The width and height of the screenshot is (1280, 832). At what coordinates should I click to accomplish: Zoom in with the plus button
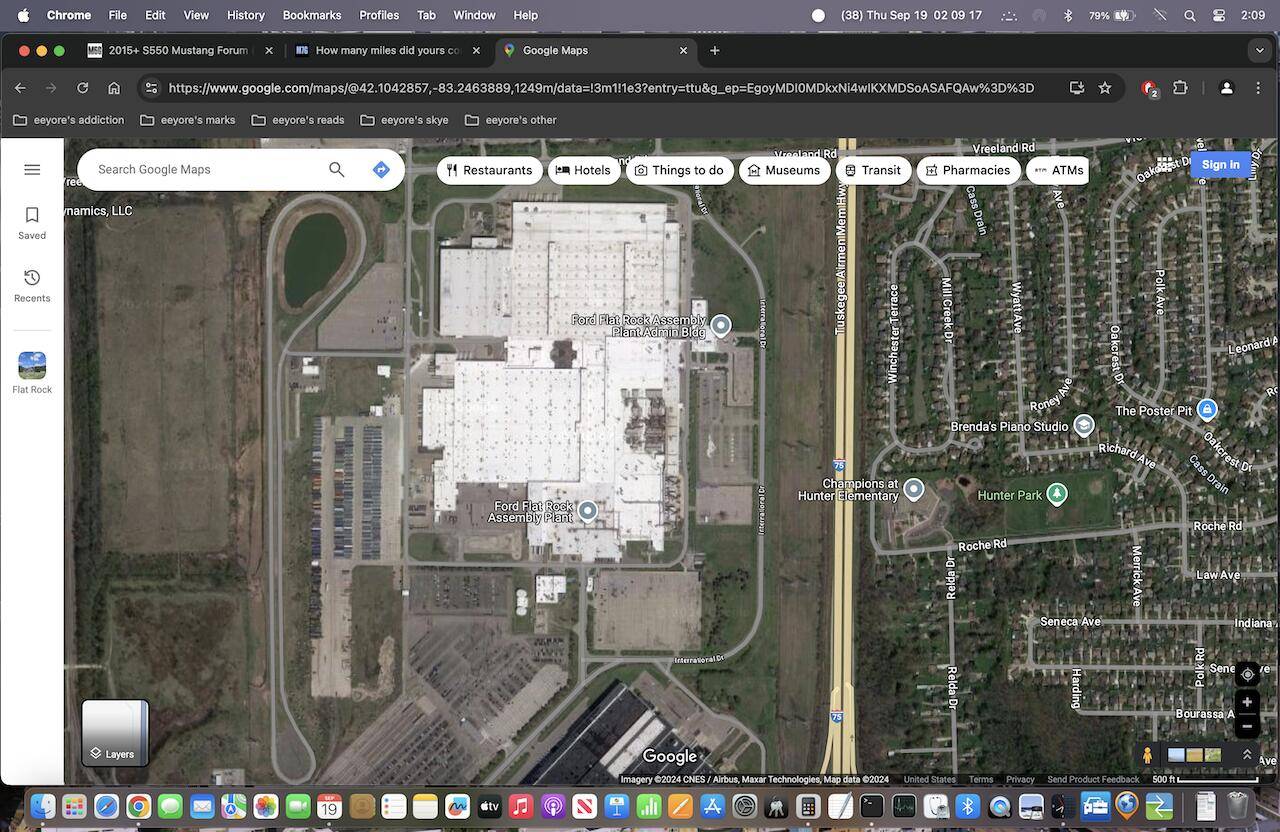tap(1246, 702)
